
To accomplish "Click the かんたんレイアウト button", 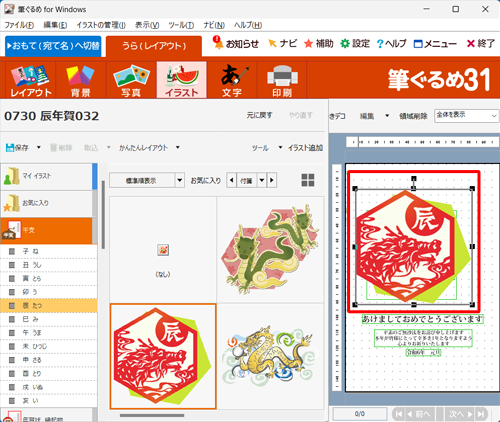I will pyautogui.click(x=143, y=147).
